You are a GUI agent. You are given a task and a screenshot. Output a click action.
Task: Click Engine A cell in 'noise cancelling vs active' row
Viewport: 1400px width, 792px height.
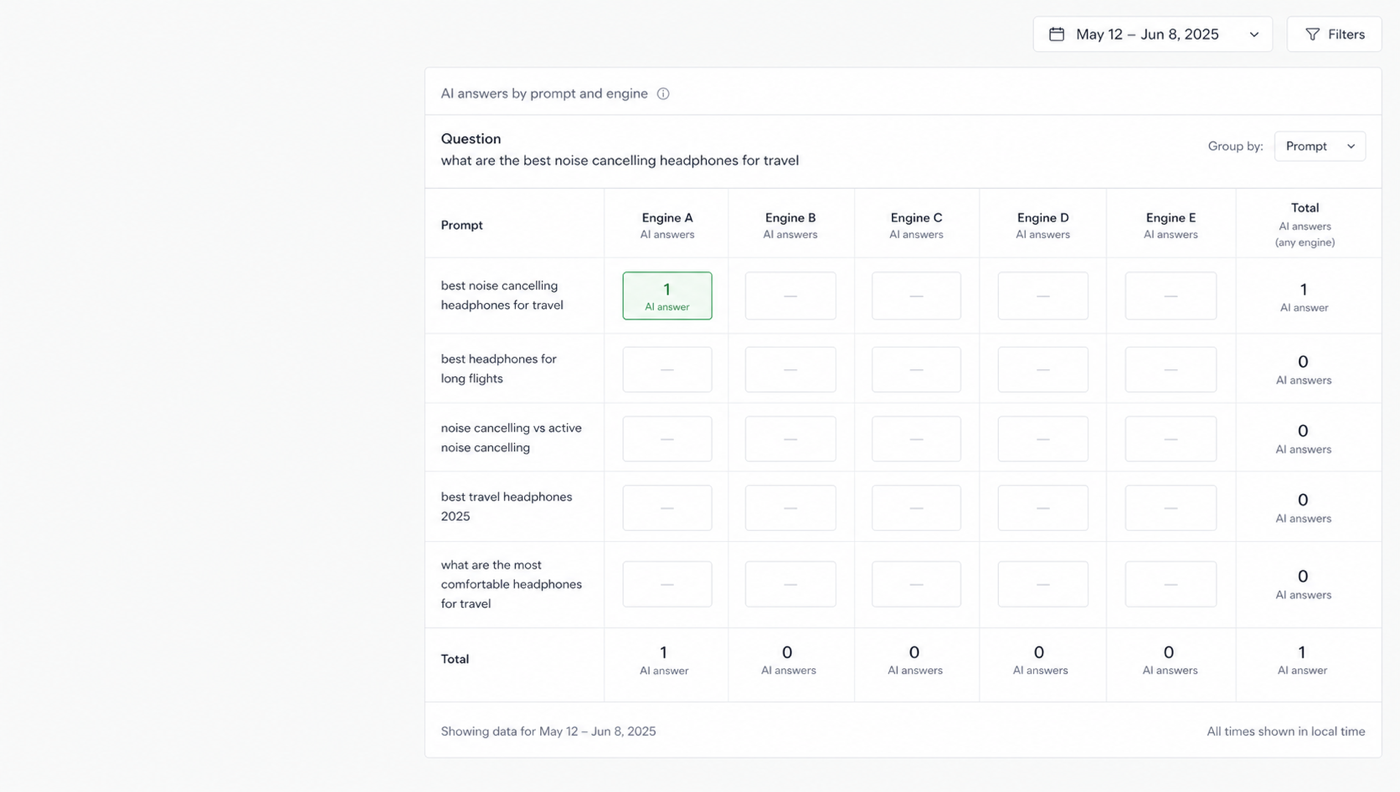point(667,439)
